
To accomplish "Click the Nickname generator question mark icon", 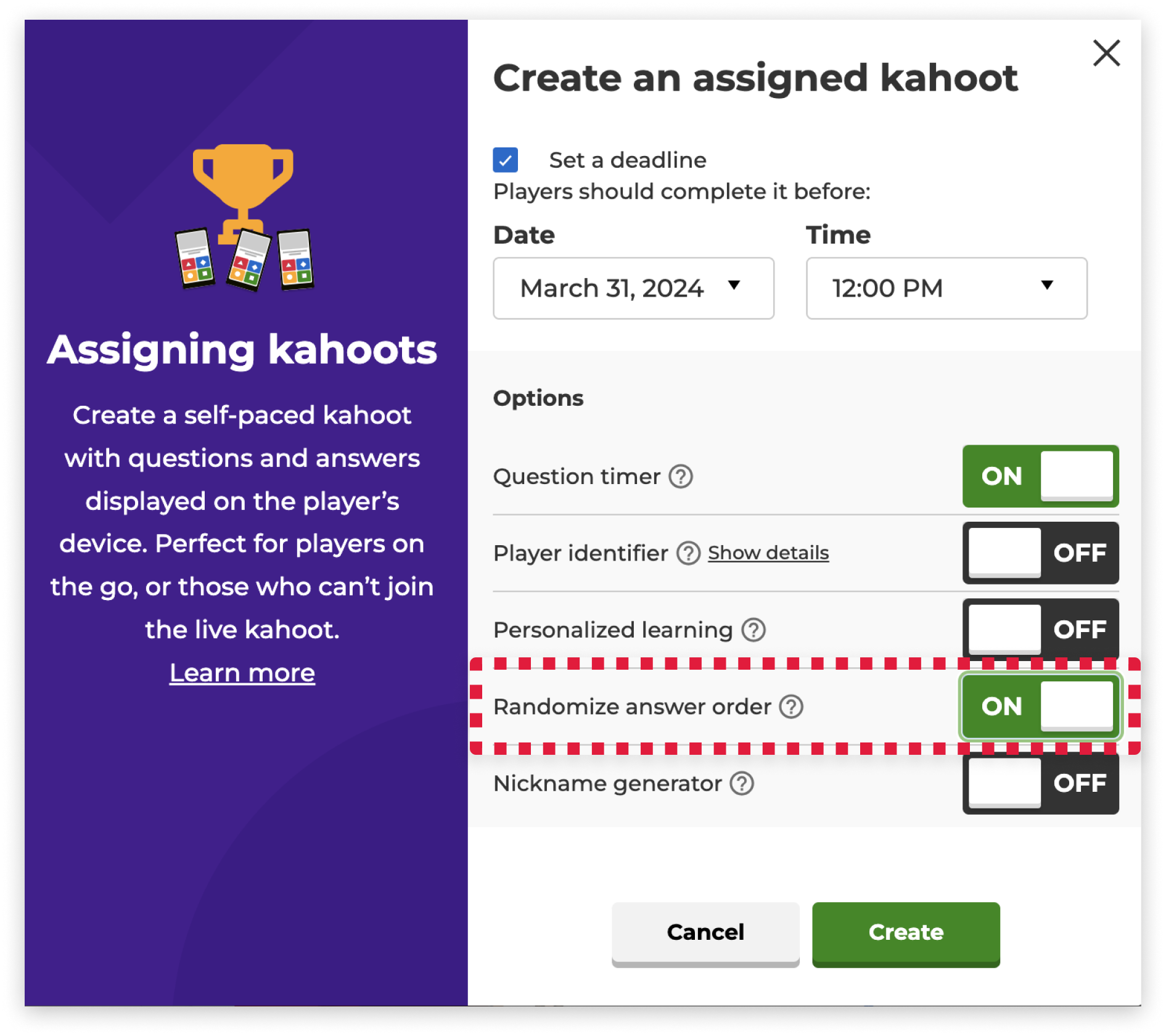I will pyautogui.click(x=742, y=783).
